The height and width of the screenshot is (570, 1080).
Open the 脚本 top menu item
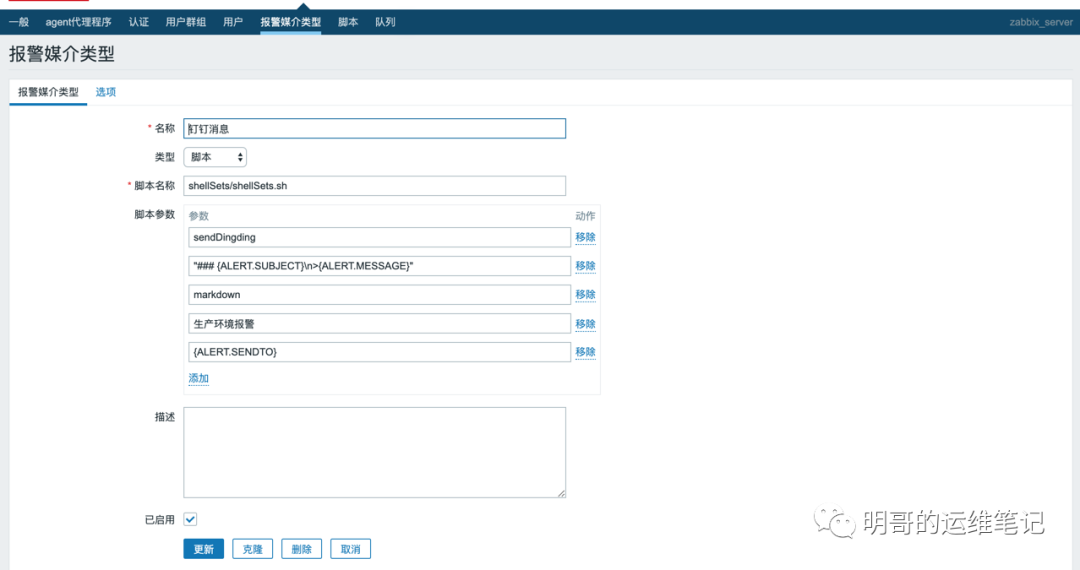pyautogui.click(x=348, y=22)
